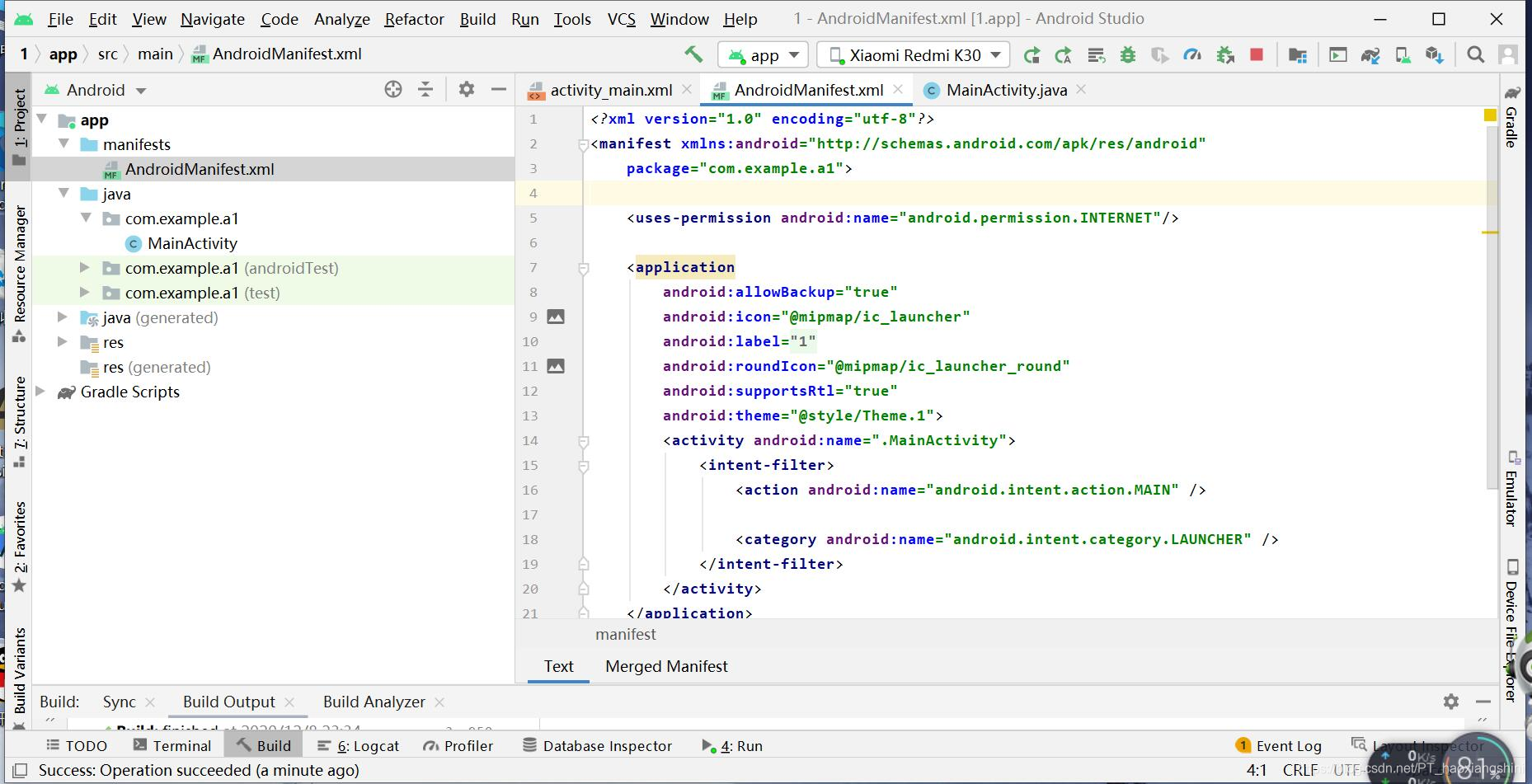Click gutter image icon on line 11
The image size is (1532, 784).
tap(557, 366)
